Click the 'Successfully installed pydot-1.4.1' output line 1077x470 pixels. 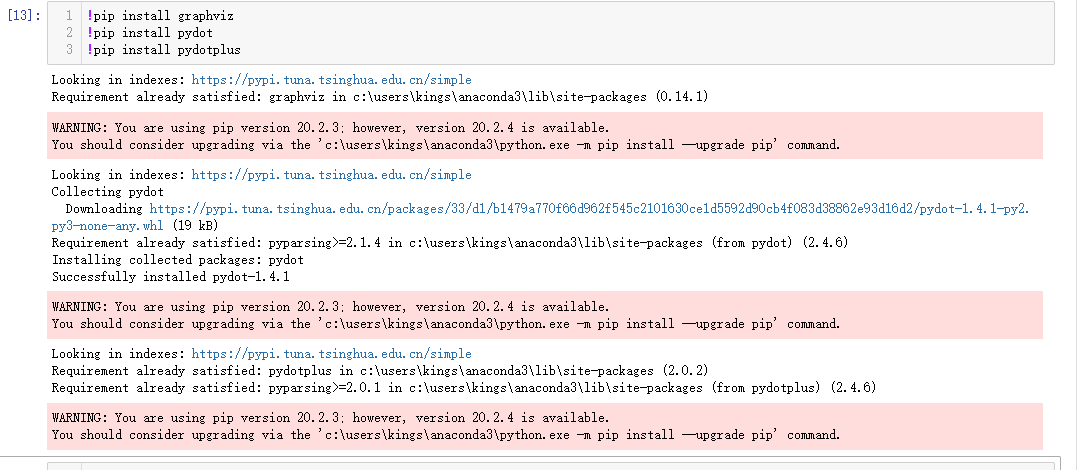coord(170,277)
